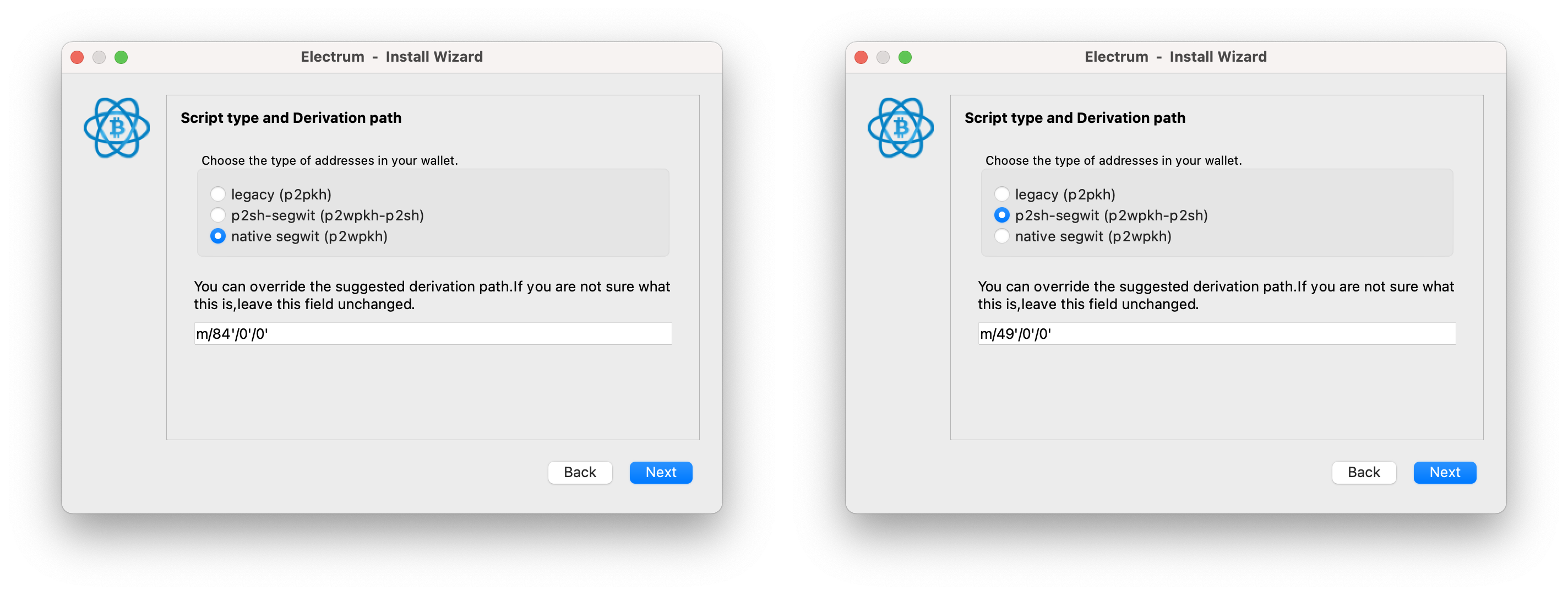
Task: Zoom right window with green button
Action: pos(905,57)
